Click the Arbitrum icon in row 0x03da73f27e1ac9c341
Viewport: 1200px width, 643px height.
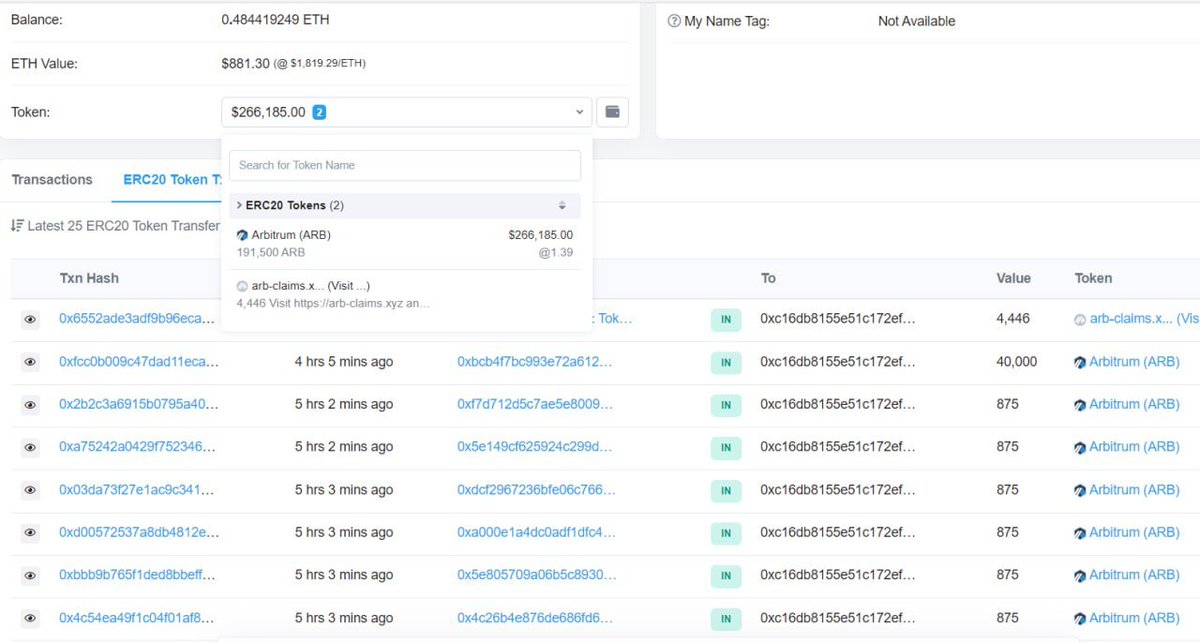(x=1080, y=490)
